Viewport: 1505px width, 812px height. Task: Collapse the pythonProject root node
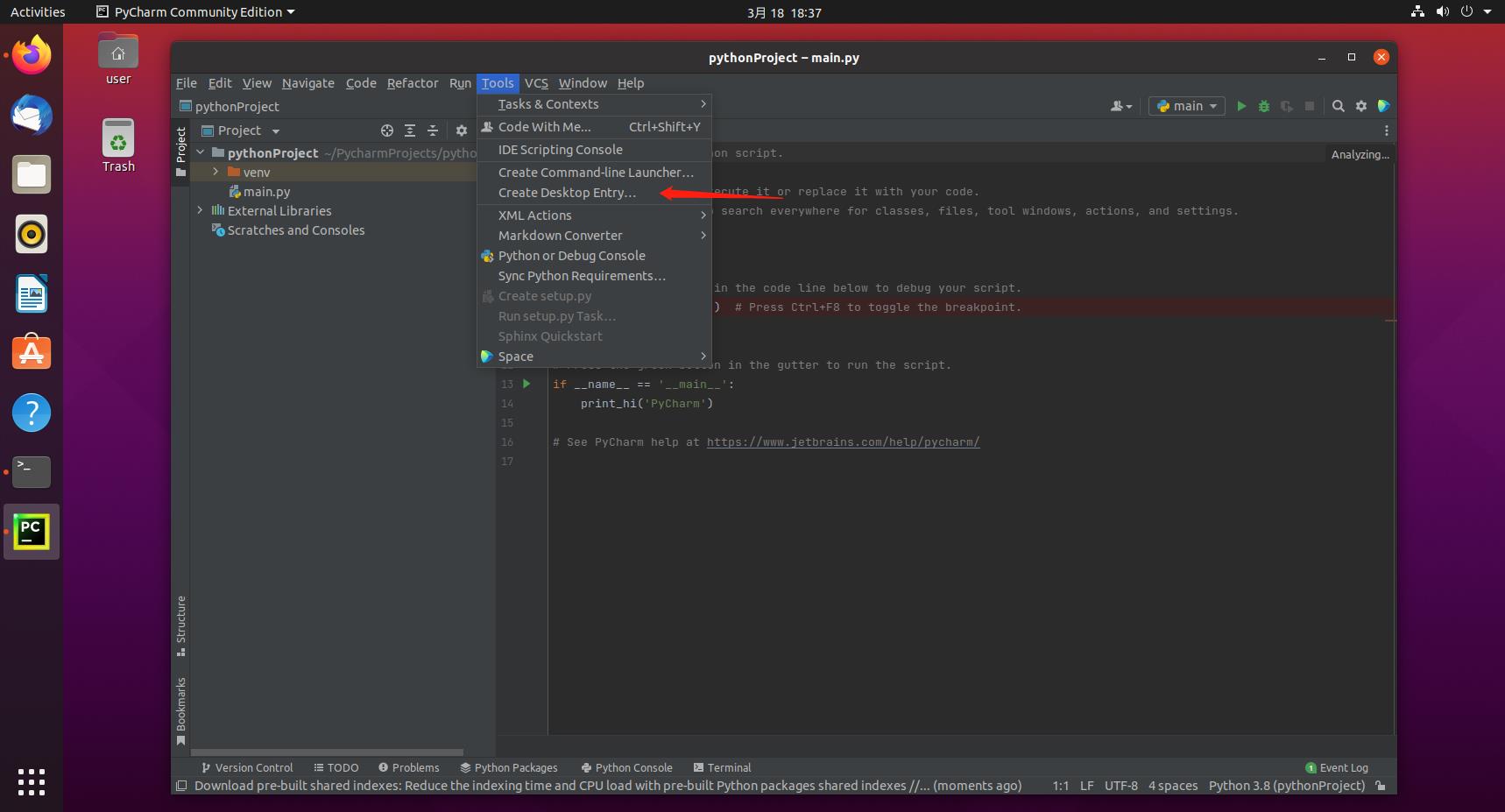201,152
